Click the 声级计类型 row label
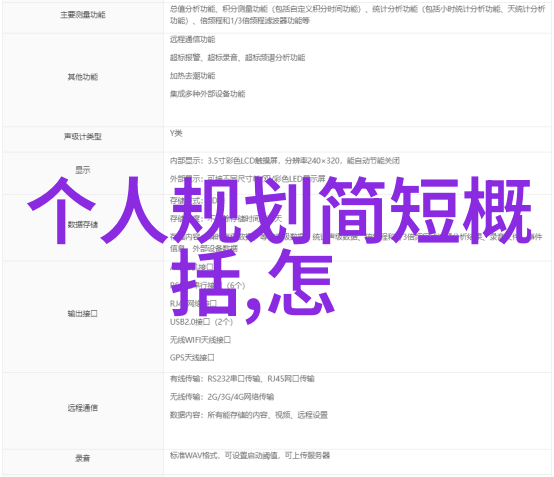 coord(83,136)
